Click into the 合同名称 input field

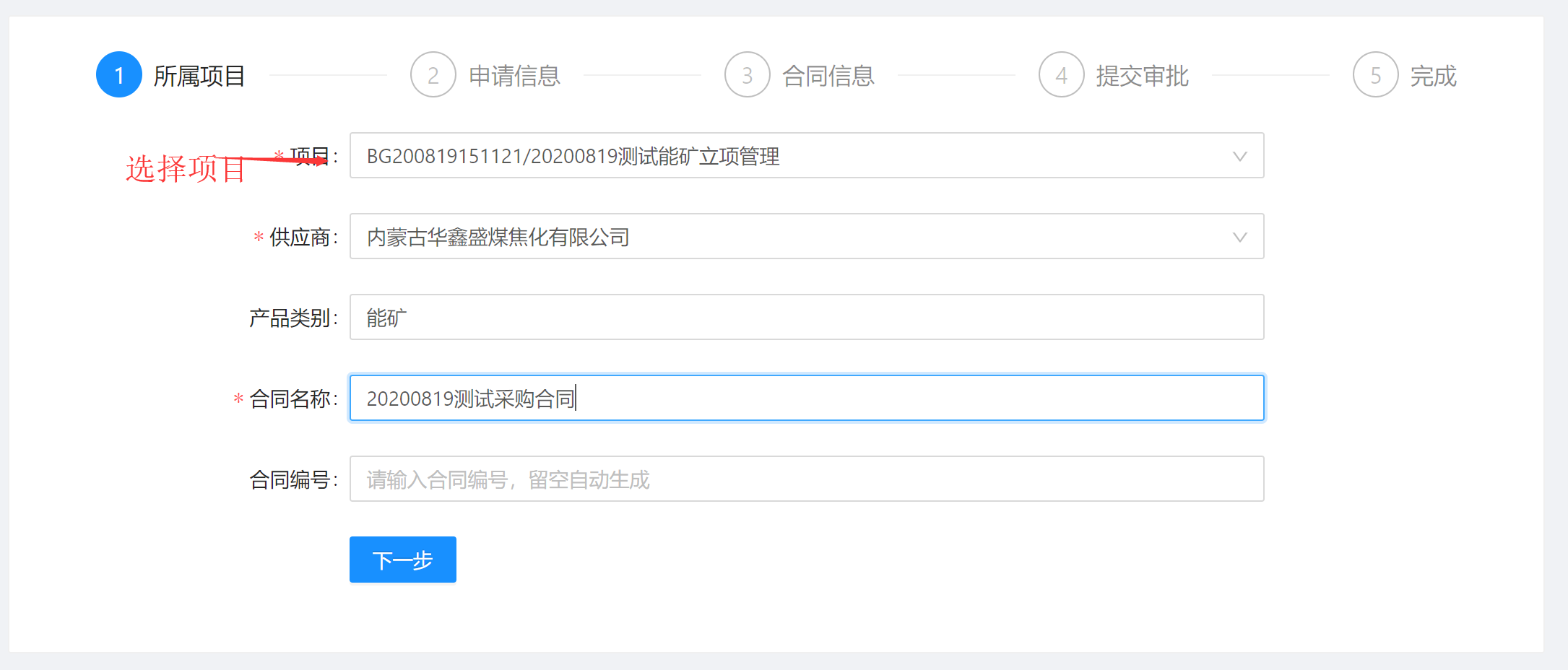click(807, 398)
